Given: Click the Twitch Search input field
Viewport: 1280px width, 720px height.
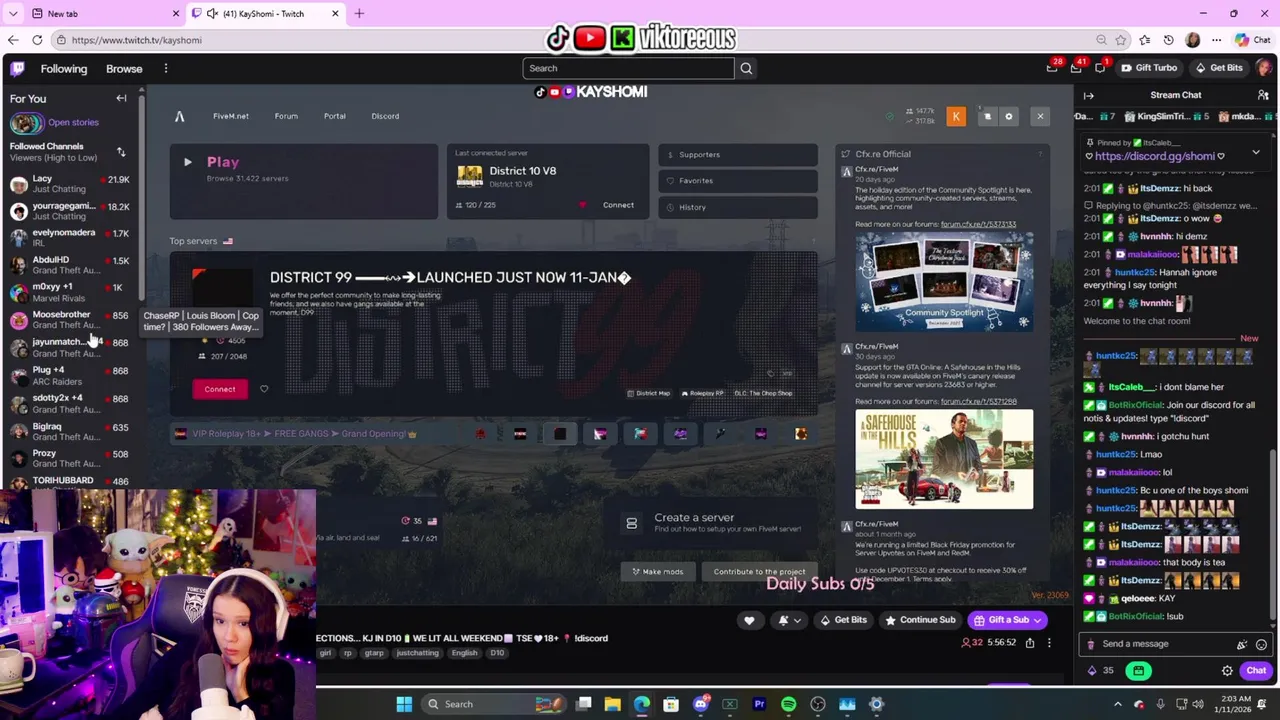Looking at the screenshot, I should click(x=628, y=68).
